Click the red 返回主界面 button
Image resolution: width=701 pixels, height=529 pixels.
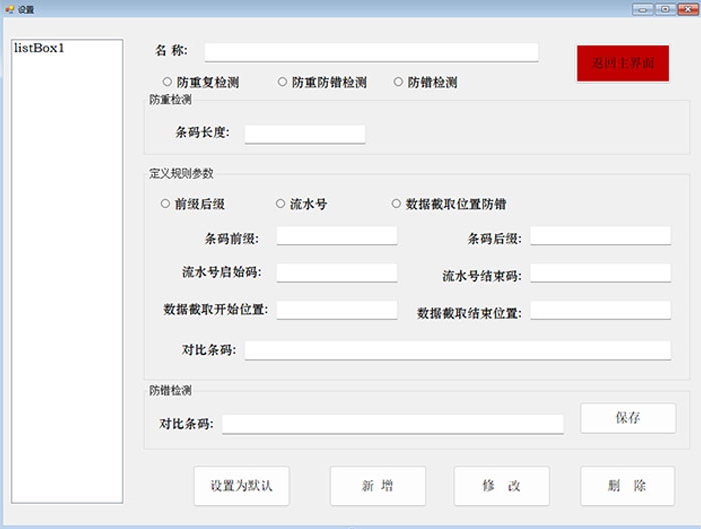(623, 63)
